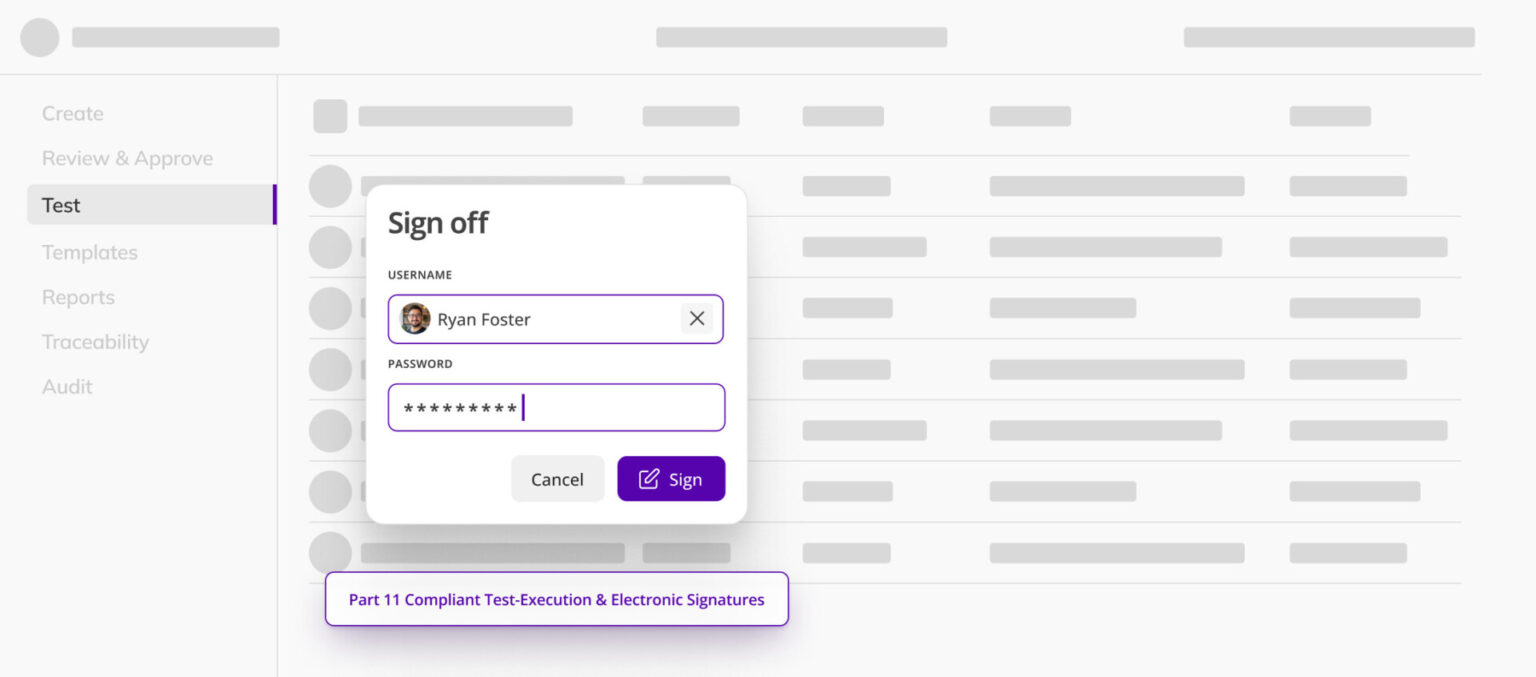
Task: Click the square select-all box in the table header
Action: click(330, 116)
